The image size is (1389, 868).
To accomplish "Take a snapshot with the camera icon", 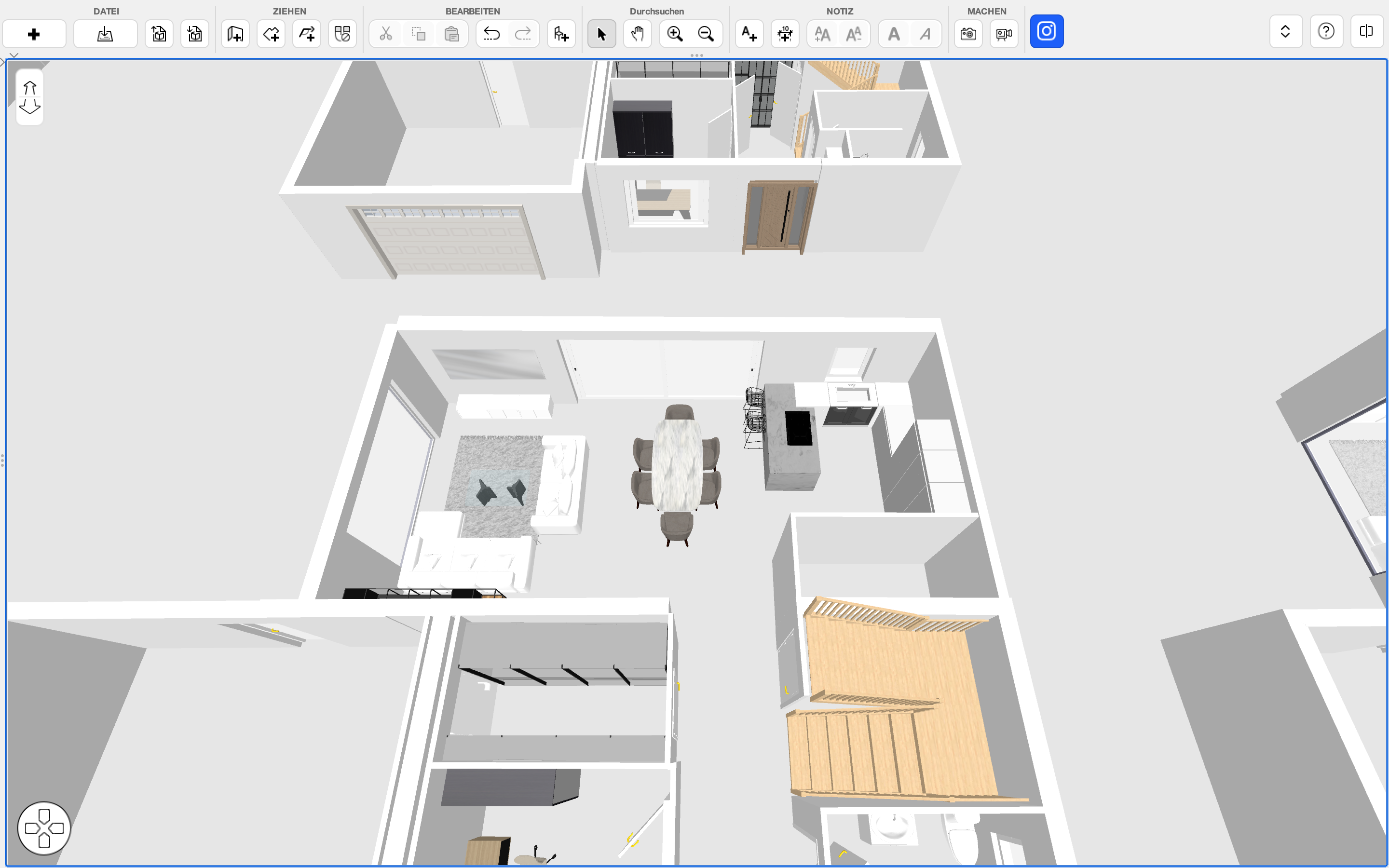I will 968,34.
